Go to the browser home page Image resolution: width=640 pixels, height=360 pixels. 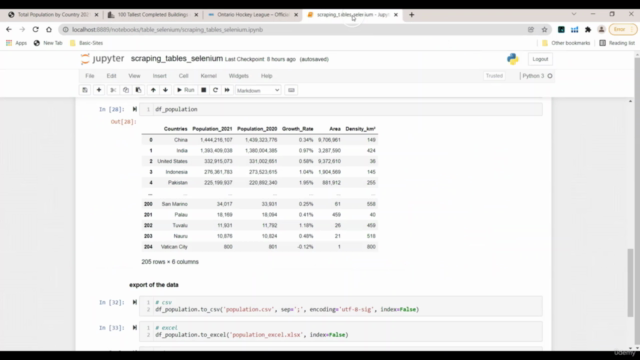[x=49, y=29]
